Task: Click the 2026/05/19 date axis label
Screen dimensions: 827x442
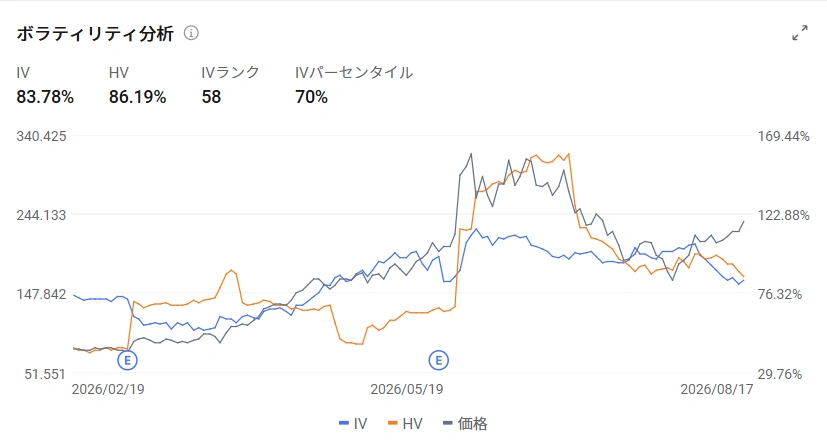Action: (x=407, y=389)
